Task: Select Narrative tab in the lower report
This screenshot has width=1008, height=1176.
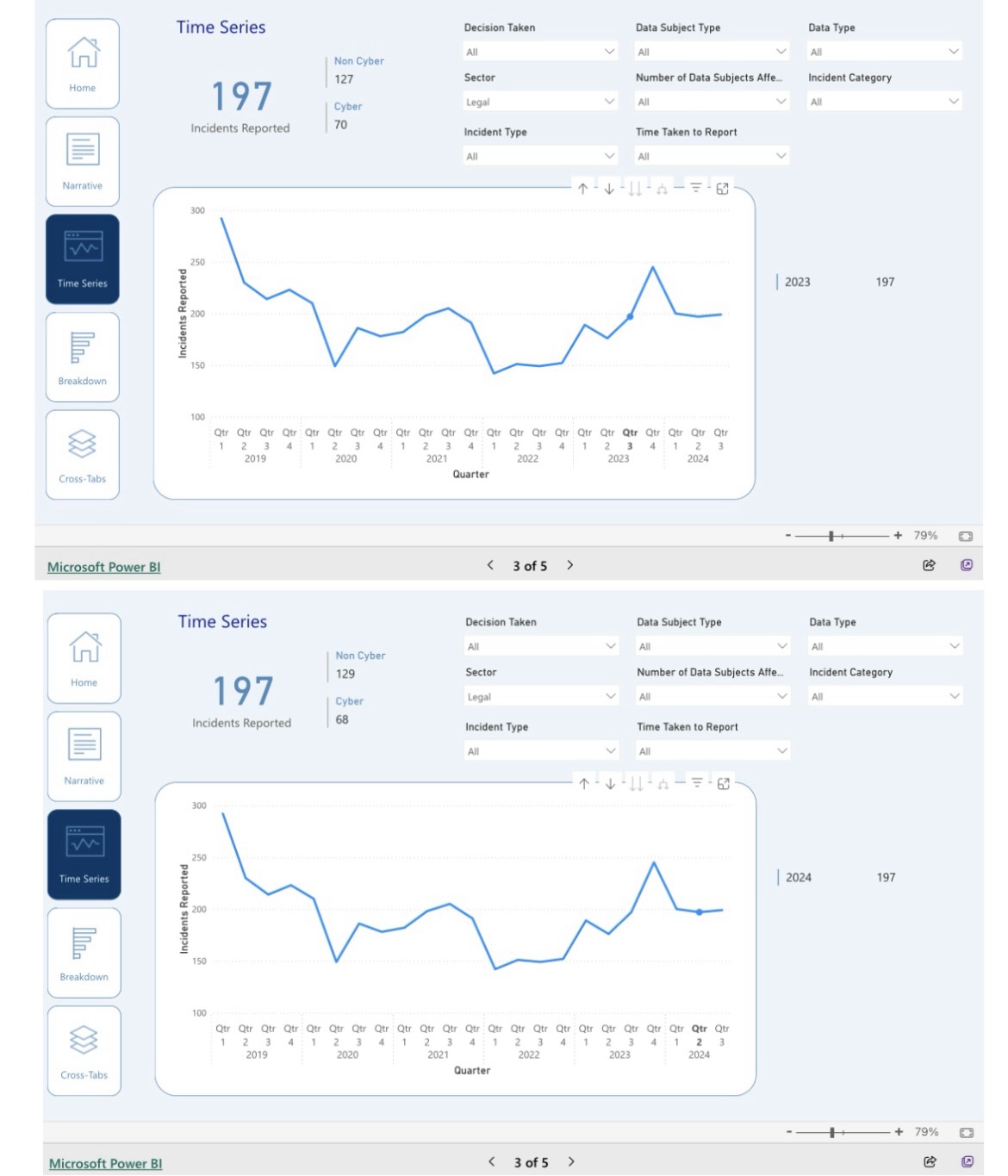Action: tap(84, 756)
